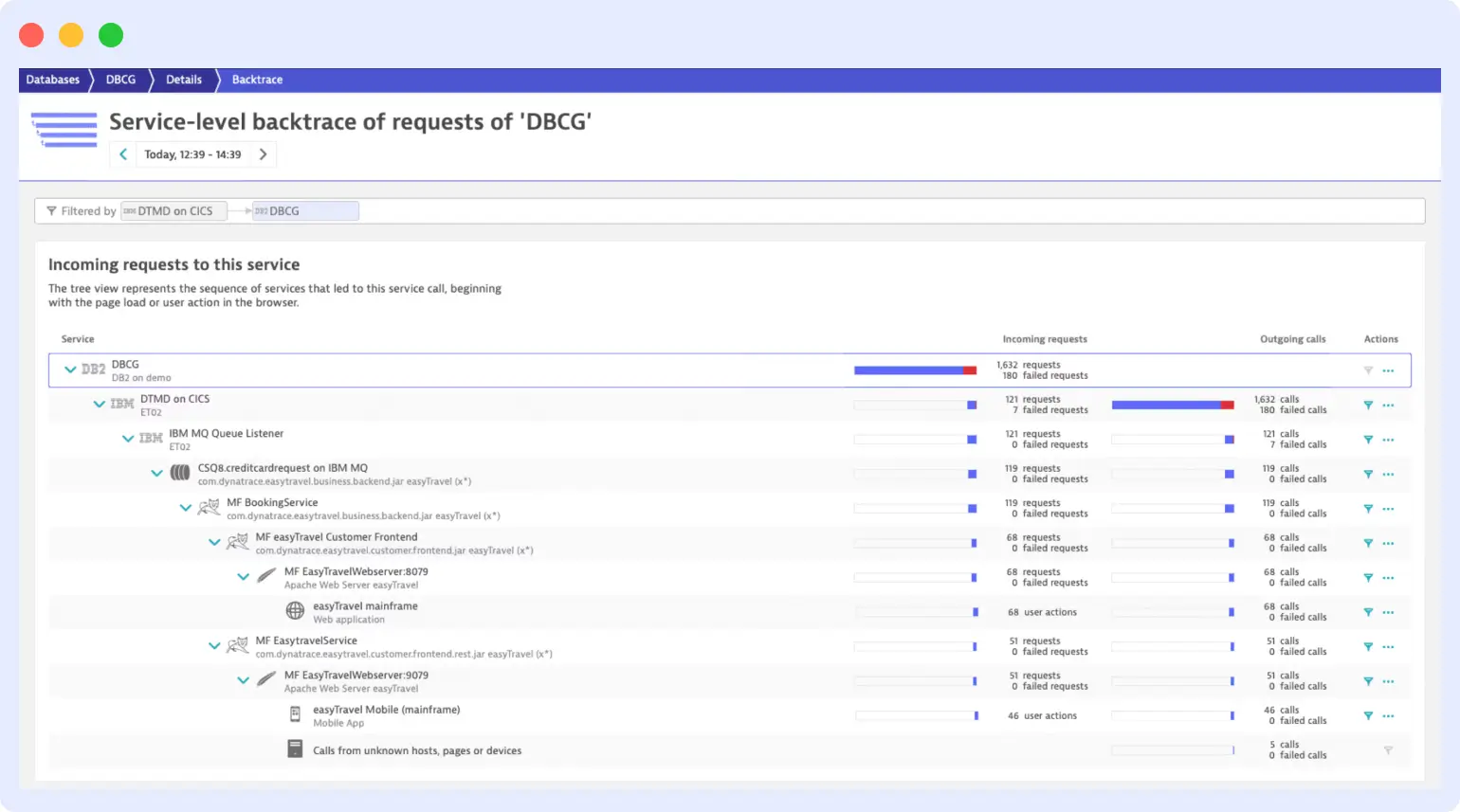
Task: Open Databases breadcrumb
Action: [x=53, y=80]
